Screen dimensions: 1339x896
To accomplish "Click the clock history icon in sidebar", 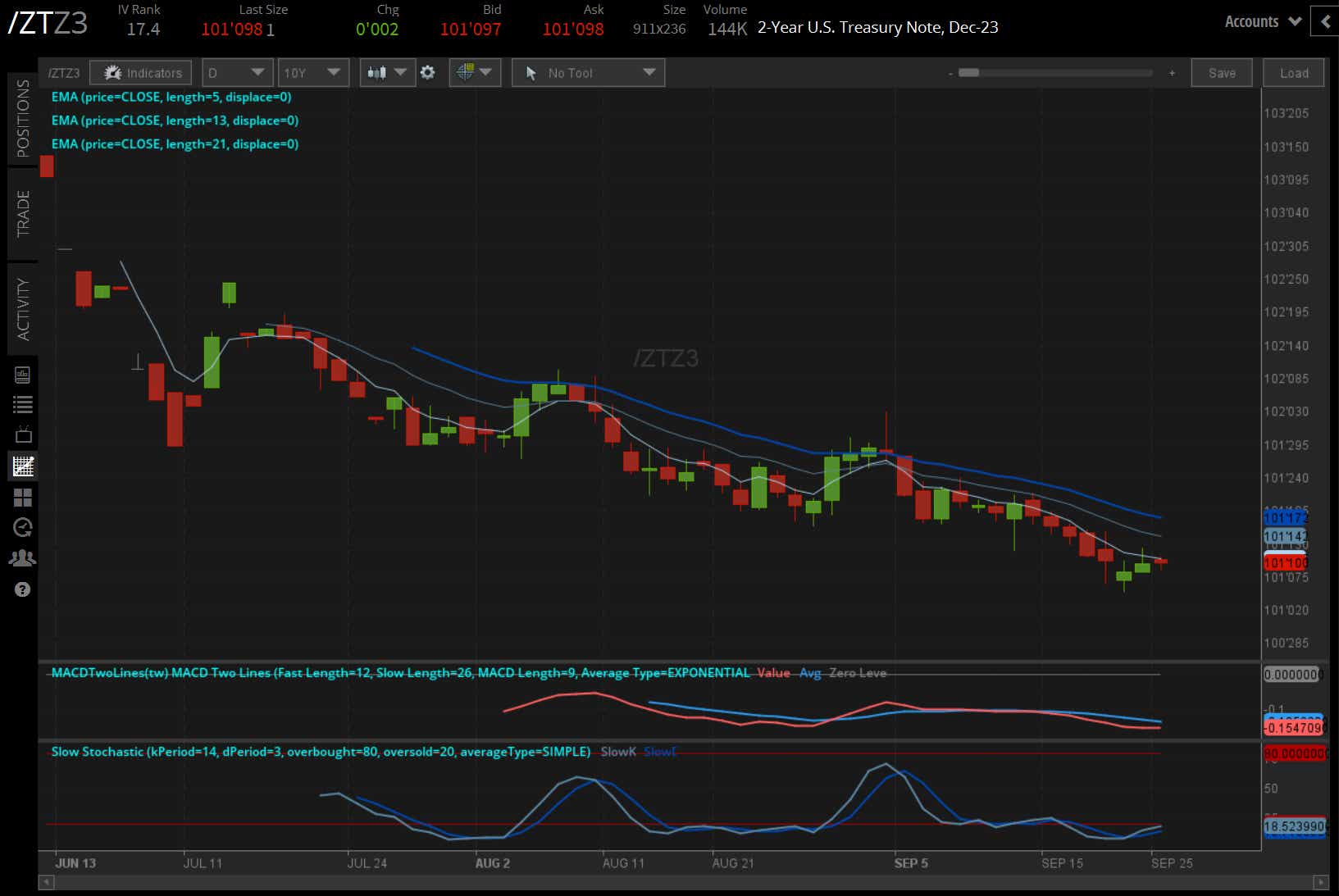I will coord(22,527).
